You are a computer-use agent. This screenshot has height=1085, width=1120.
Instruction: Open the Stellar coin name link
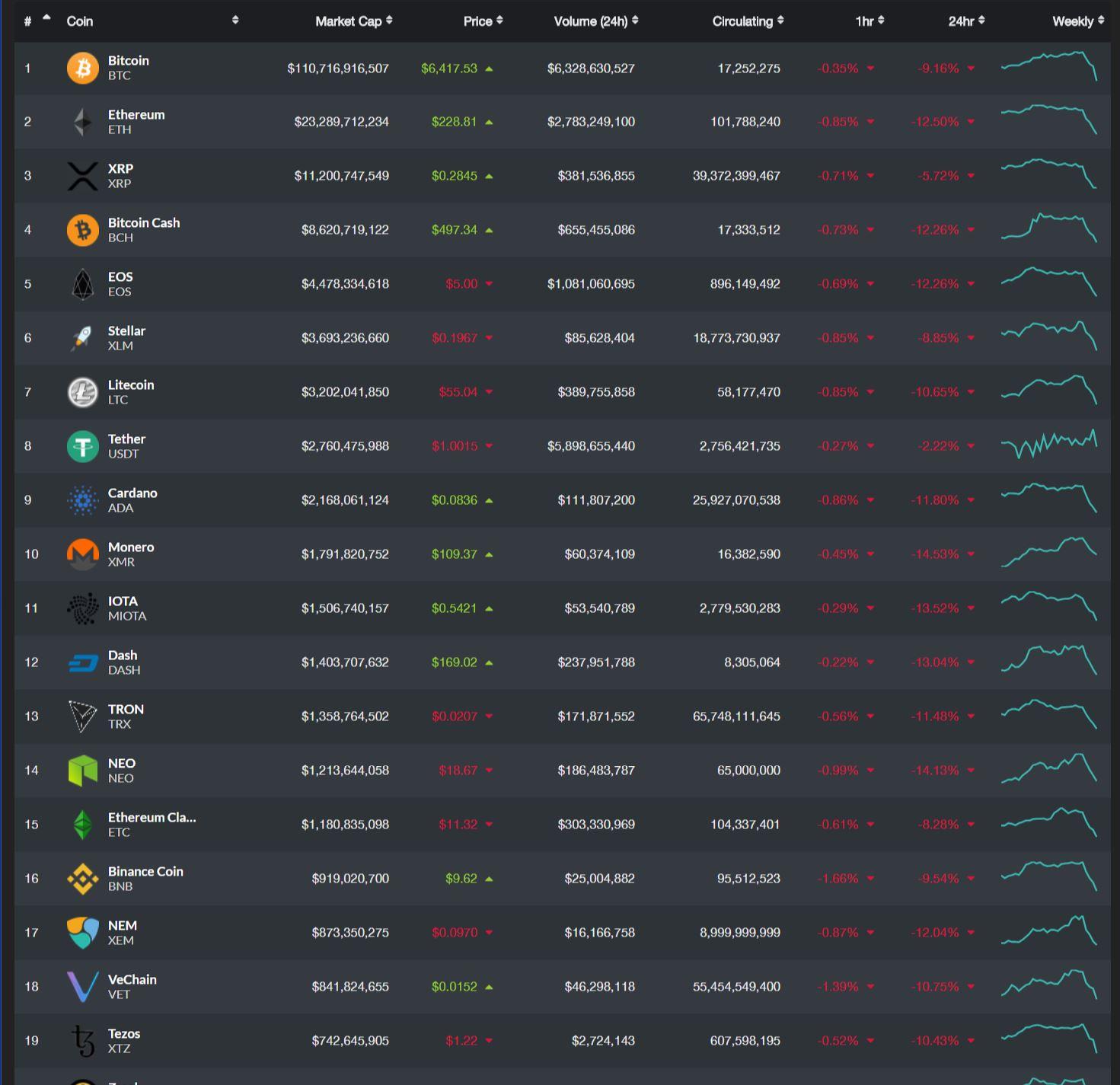[x=126, y=330]
